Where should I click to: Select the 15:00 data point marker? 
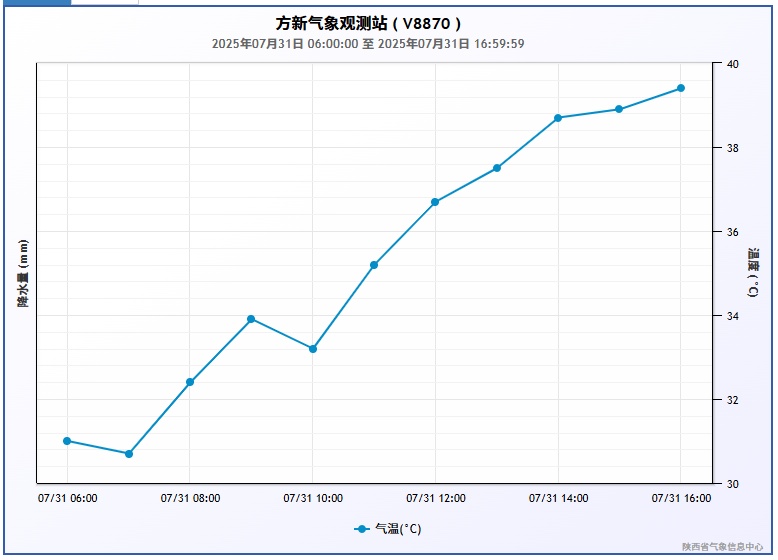pyautogui.click(x=619, y=109)
